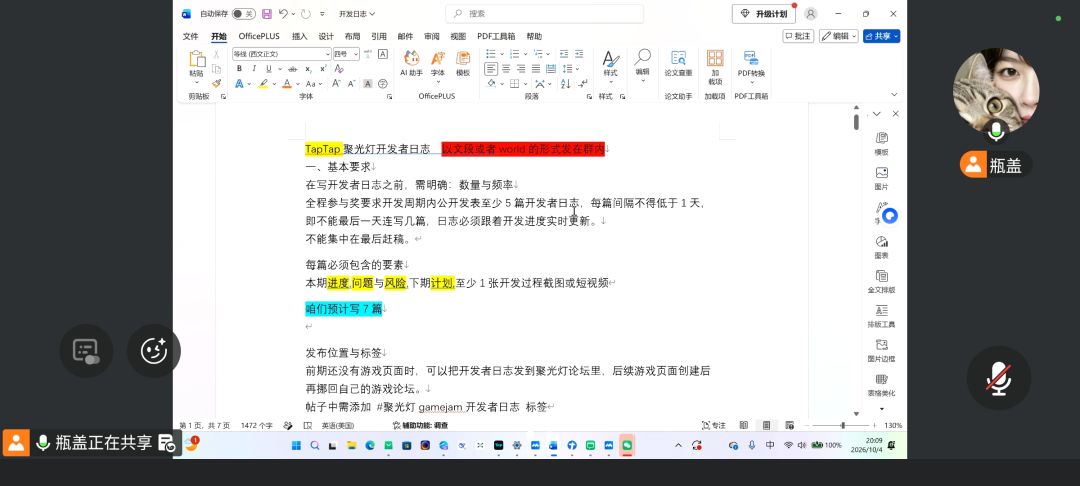1080x486 pixels.
Task: Click the 升级计划 upgrade plan button
Action: click(764, 14)
